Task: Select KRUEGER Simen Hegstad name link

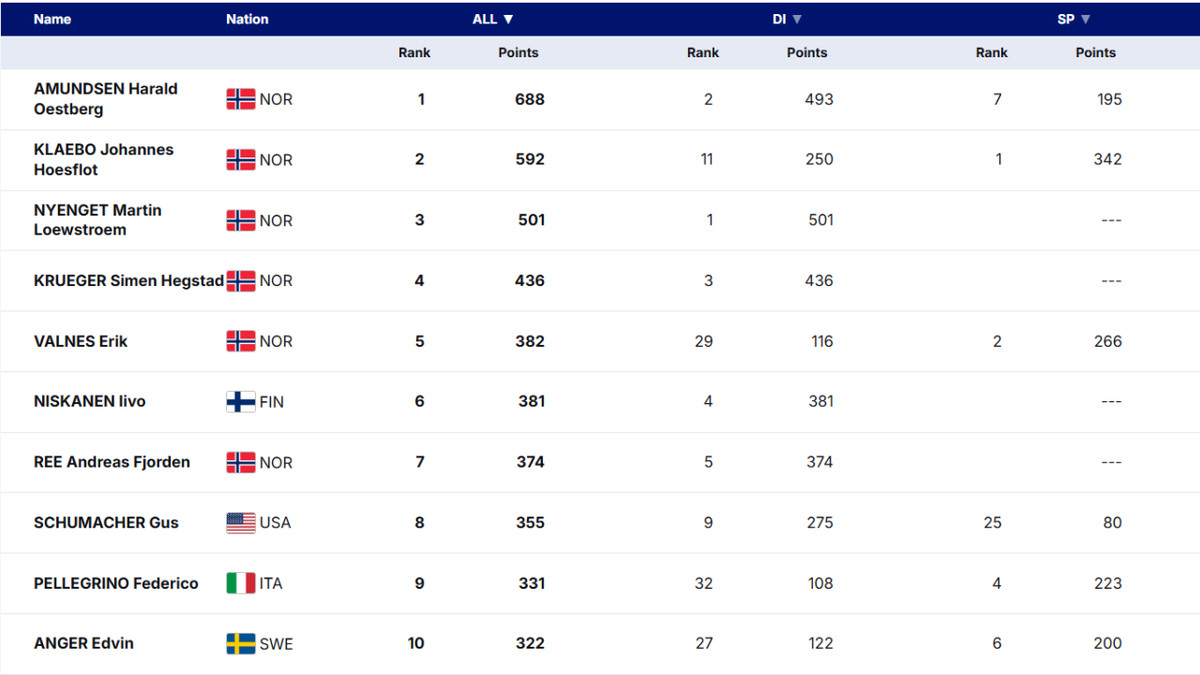Action: 128,280
